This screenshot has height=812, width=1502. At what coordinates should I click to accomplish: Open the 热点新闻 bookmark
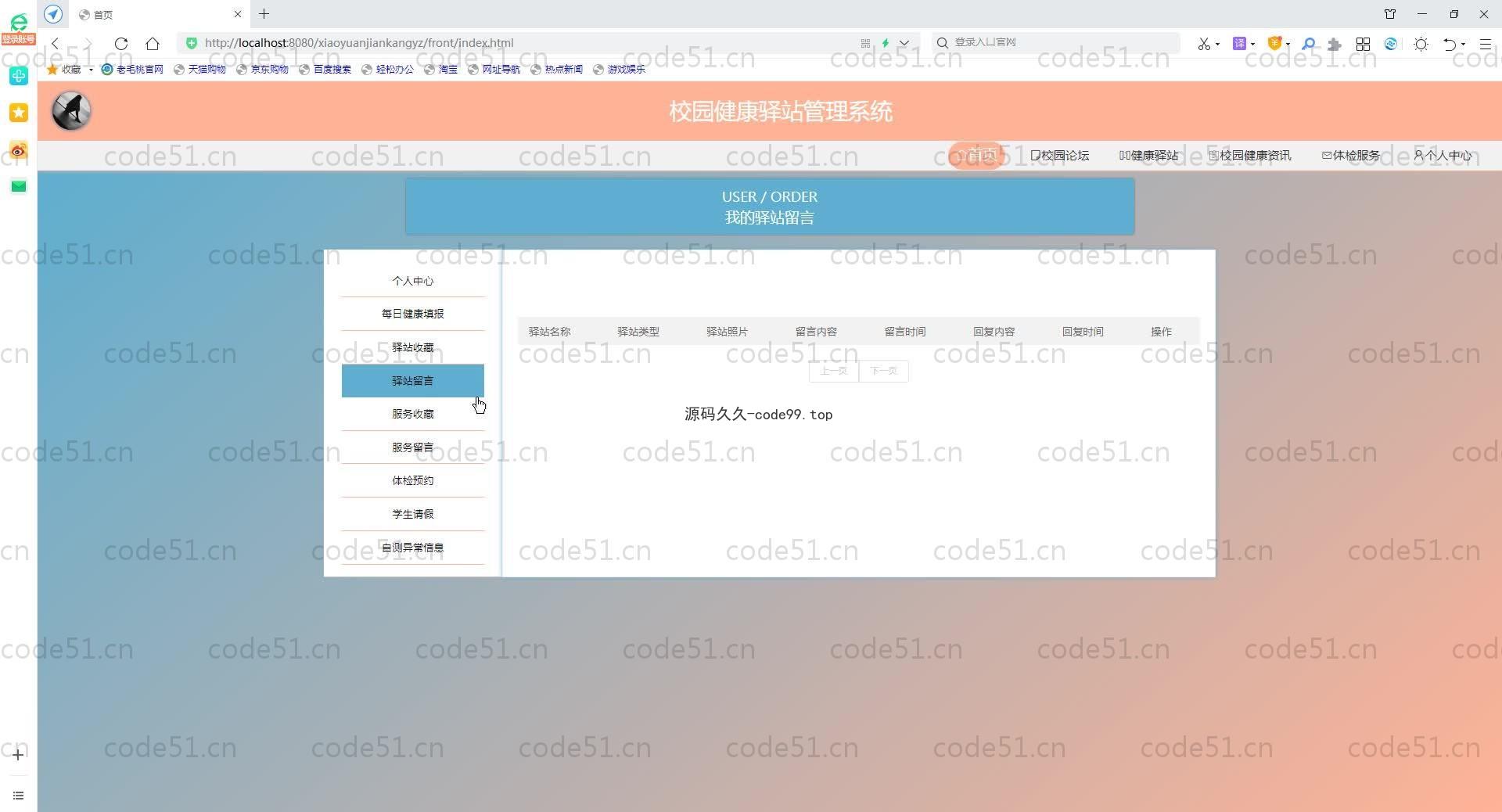click(556, 70)
